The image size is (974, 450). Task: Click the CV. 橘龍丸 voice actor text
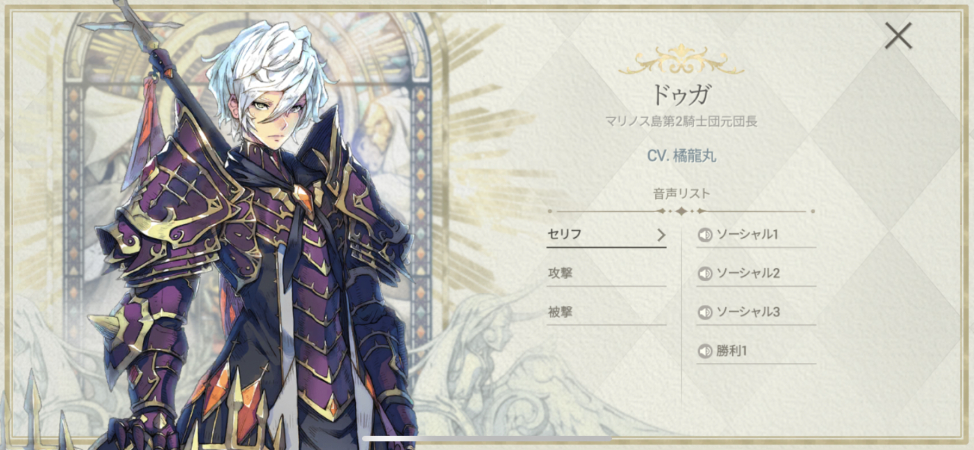click(x=681, y=154)
